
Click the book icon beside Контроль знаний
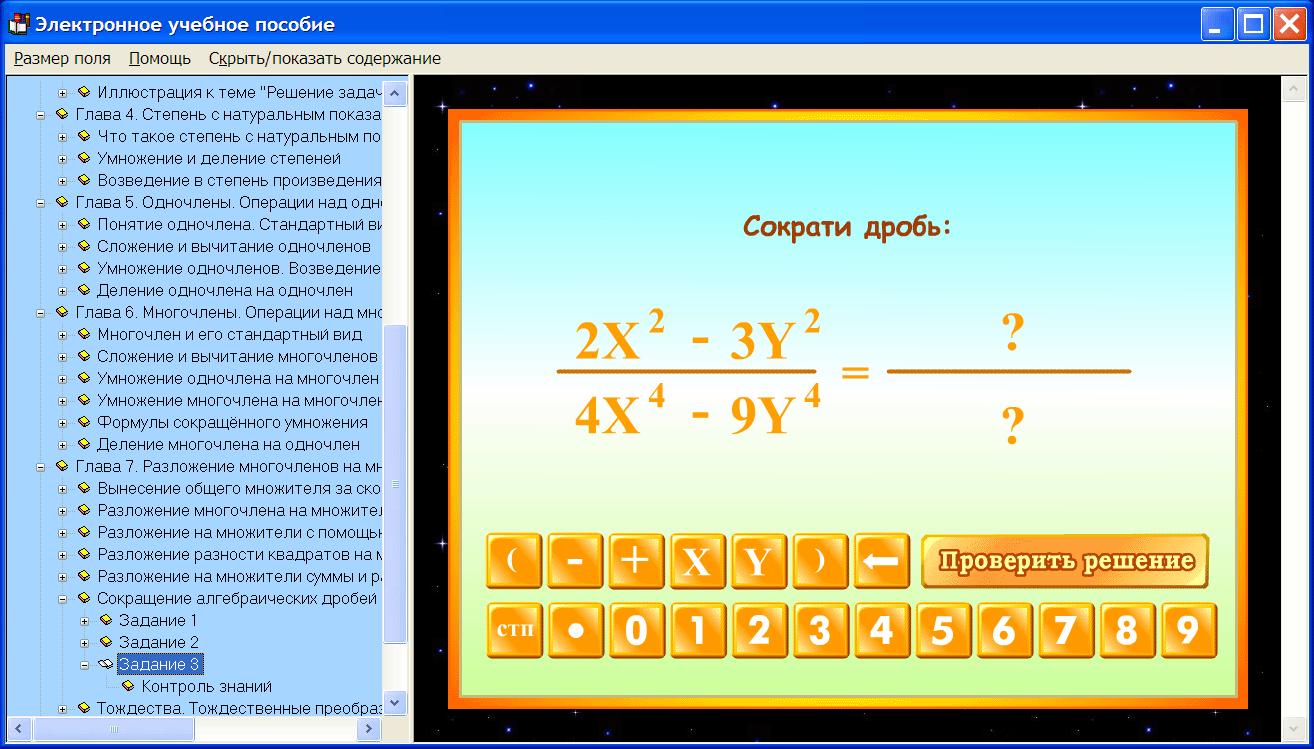click(x=128, y=686)
